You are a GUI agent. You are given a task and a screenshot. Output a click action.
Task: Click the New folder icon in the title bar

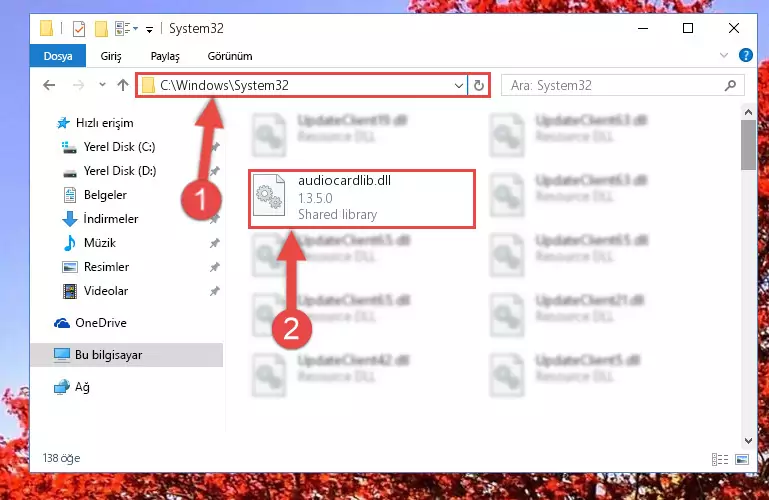(x=101, y=29)
